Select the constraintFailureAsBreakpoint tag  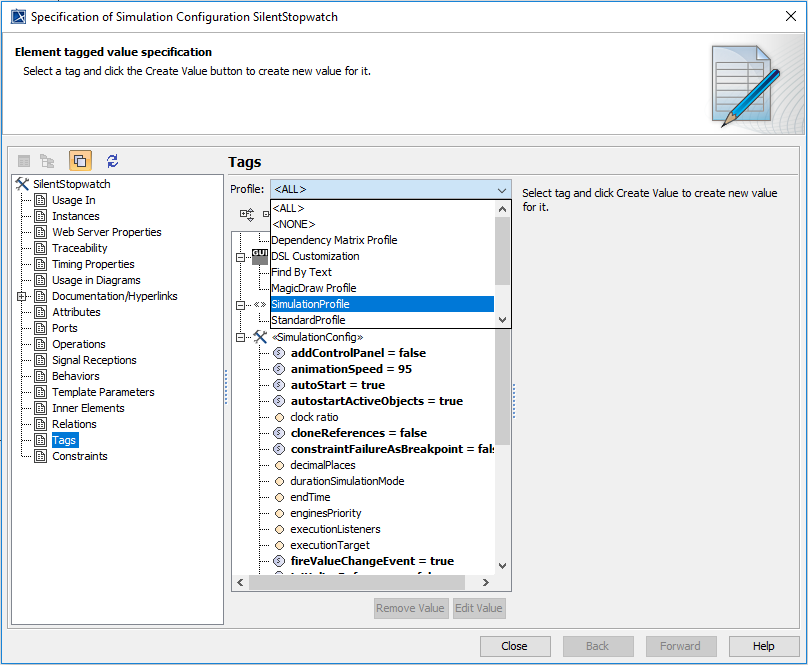coord(392,449)
